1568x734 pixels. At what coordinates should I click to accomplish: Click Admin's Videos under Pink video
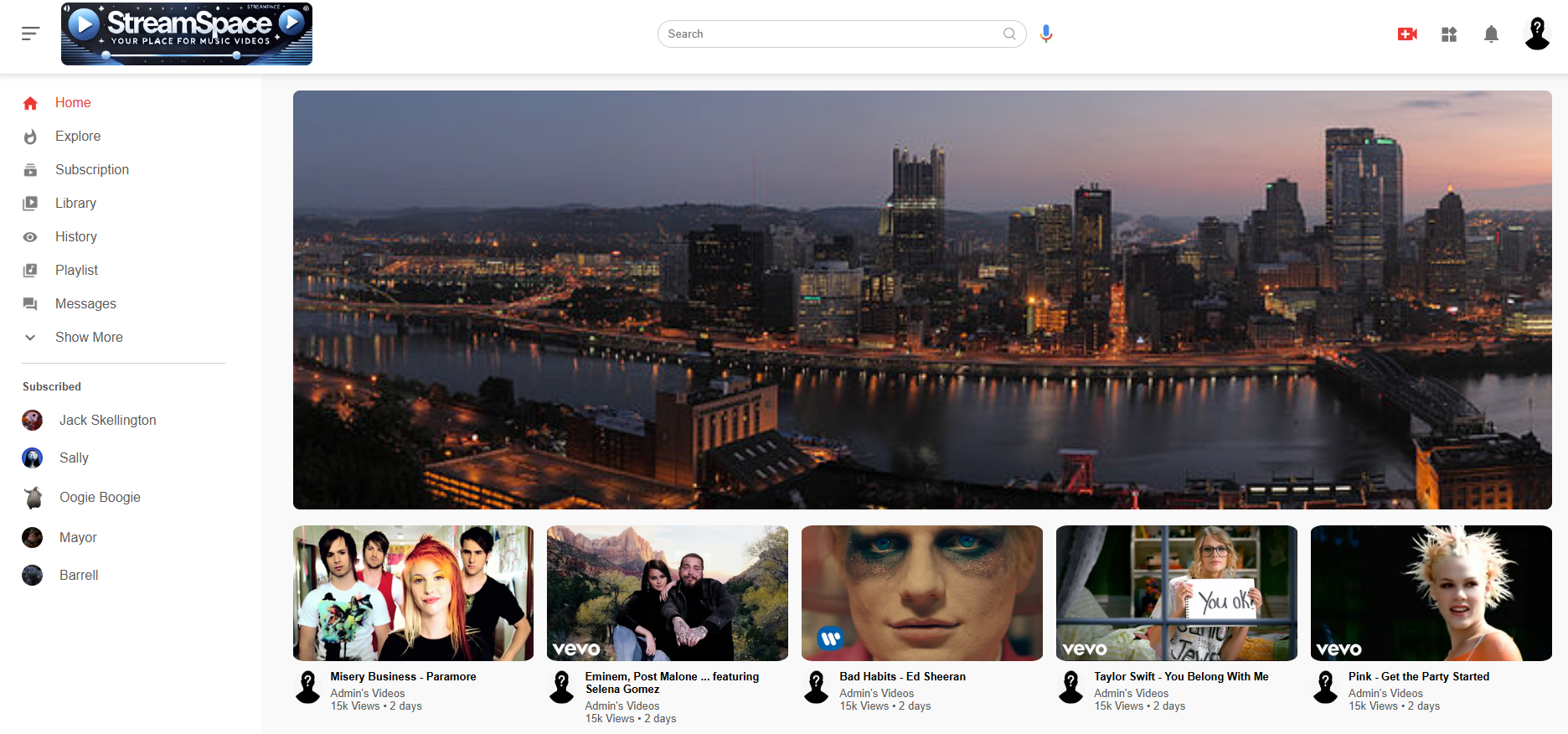1385,693
